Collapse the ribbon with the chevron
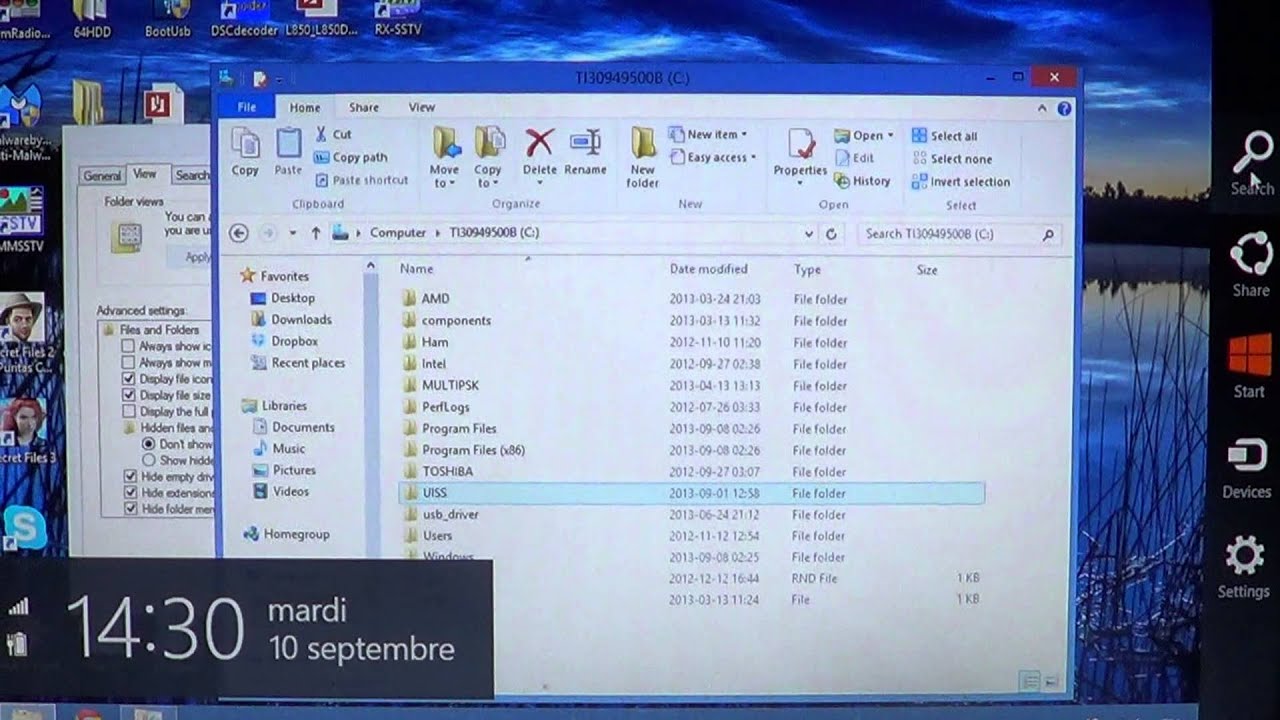This screenshot has height=720, width=1280. tap(1042, 108)
